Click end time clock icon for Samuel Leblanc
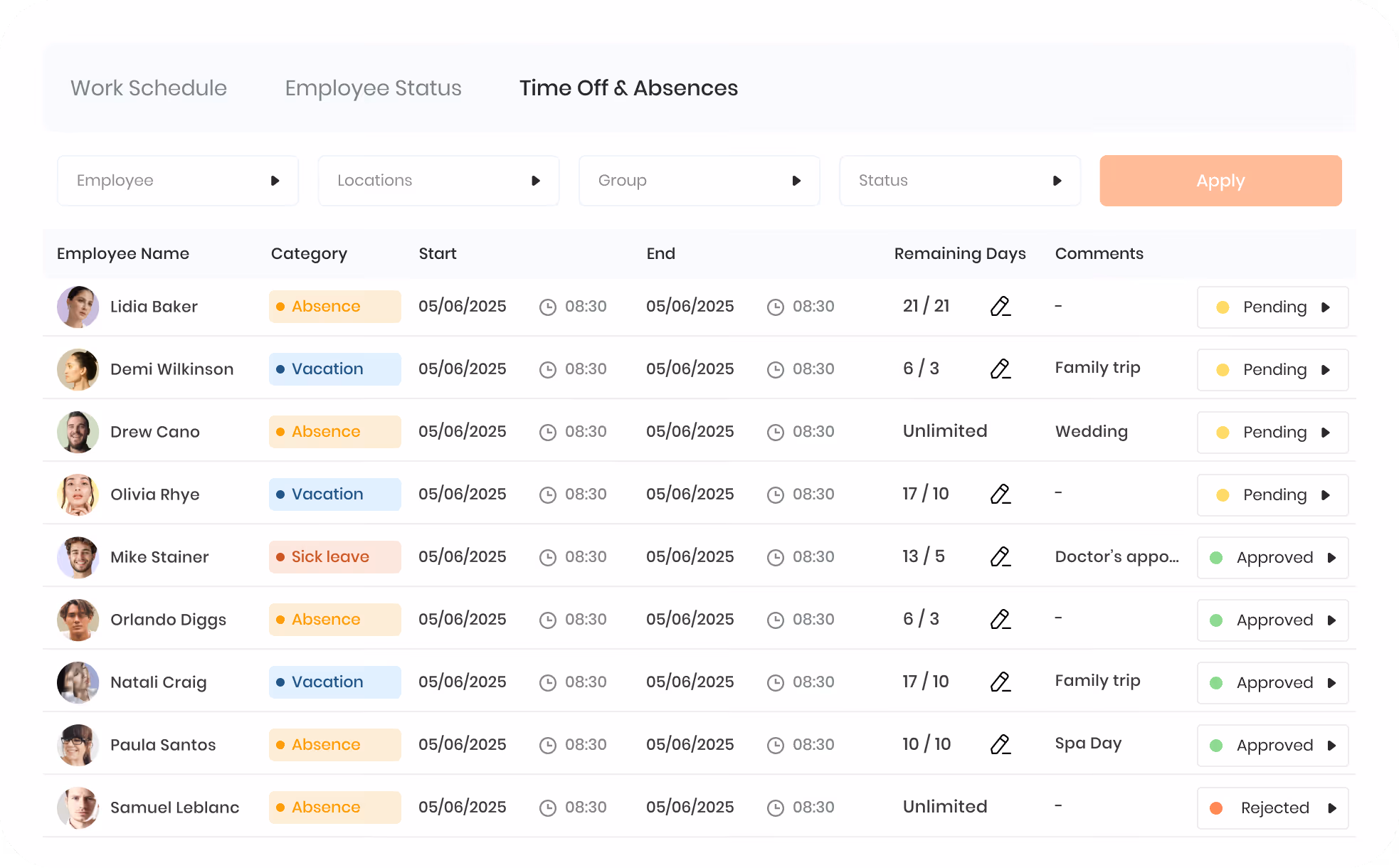Screen dimensions: 1399x868 776,808
